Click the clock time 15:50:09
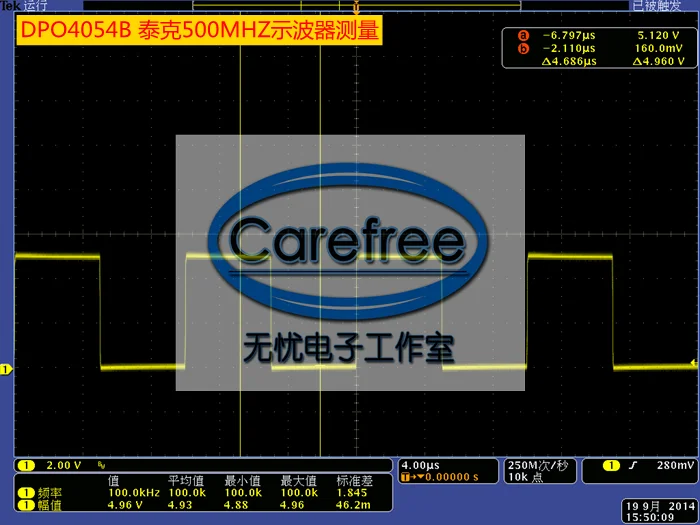The height and width of the screenshot is (525, 700). (x=650, y=518)
